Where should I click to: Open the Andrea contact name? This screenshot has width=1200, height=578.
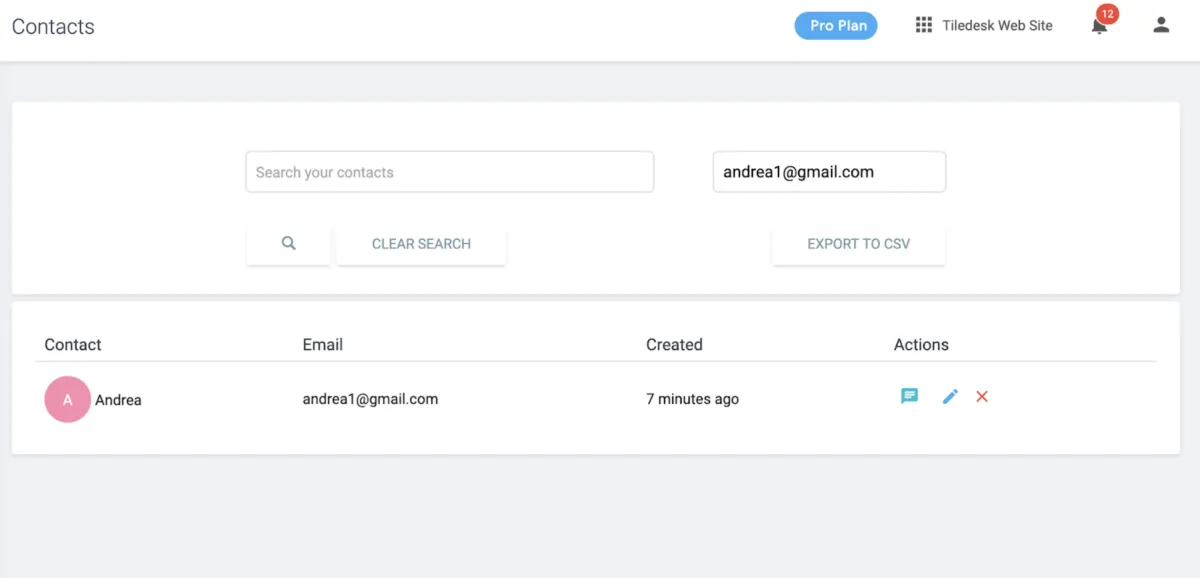[118, 400]
